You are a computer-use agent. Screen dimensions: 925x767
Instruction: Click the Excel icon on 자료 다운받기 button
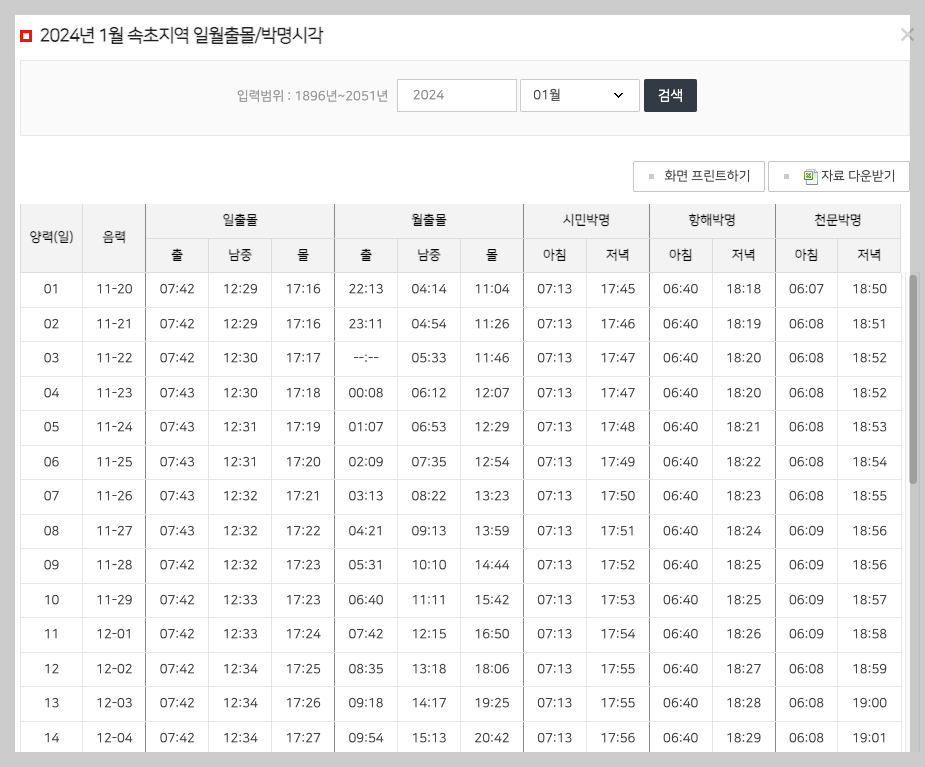(812, 177)
